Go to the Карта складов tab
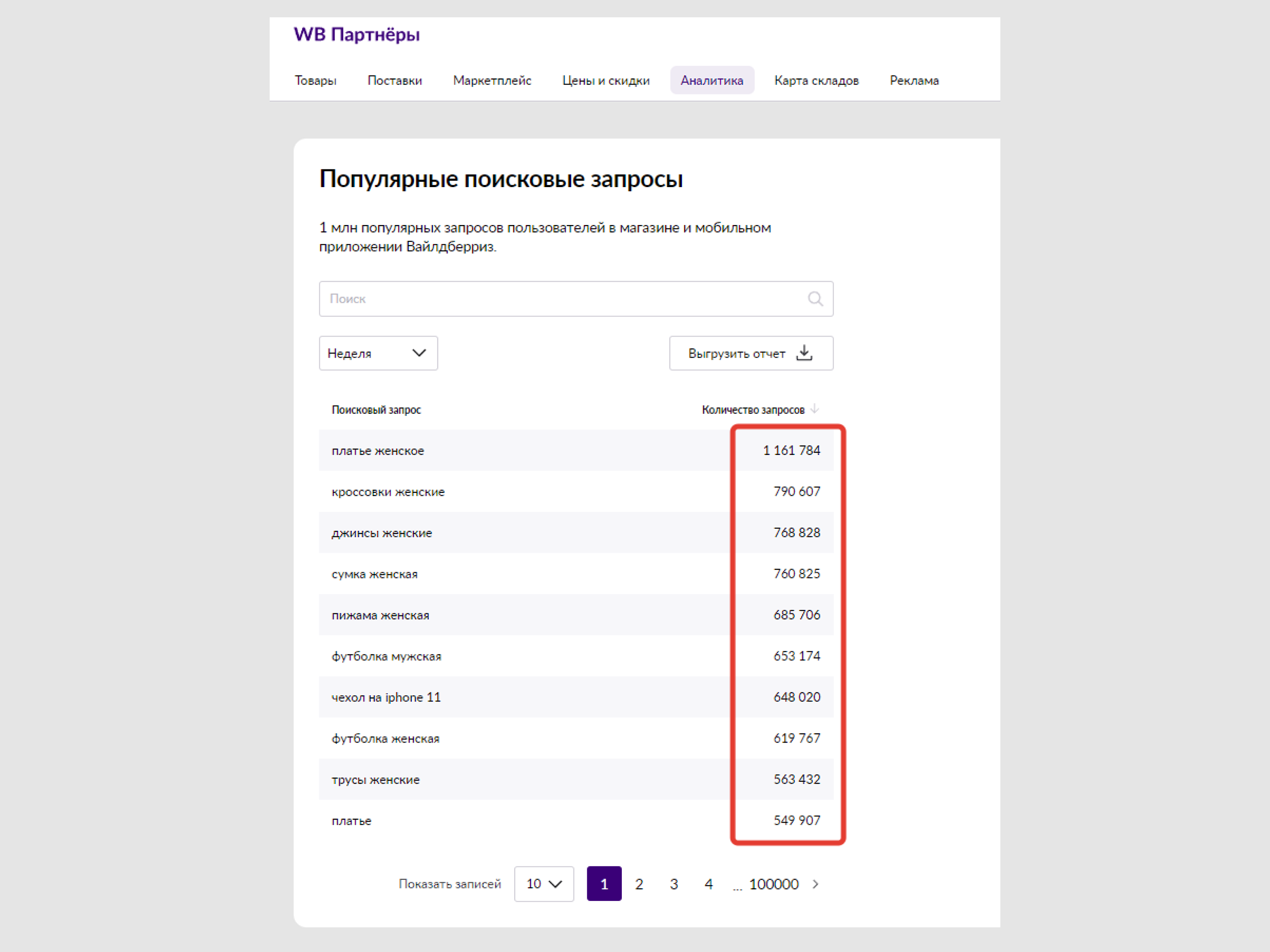The height and width of the screenshot is (952, 1270). [x=816, y=80]
